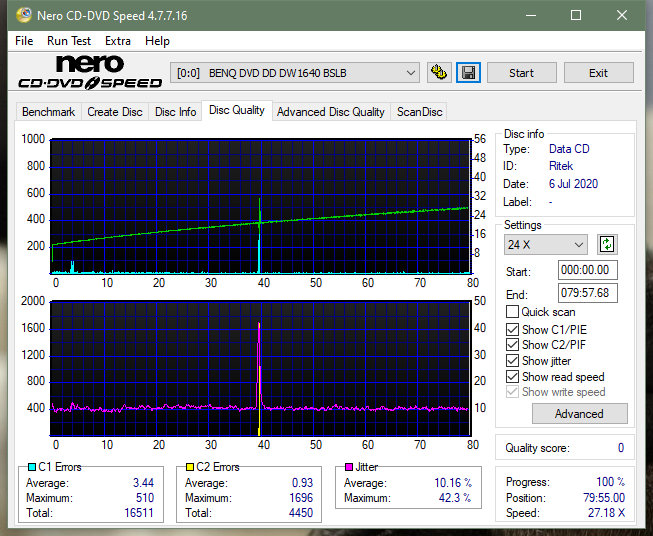Open the Run Test menu

point(69,41)
